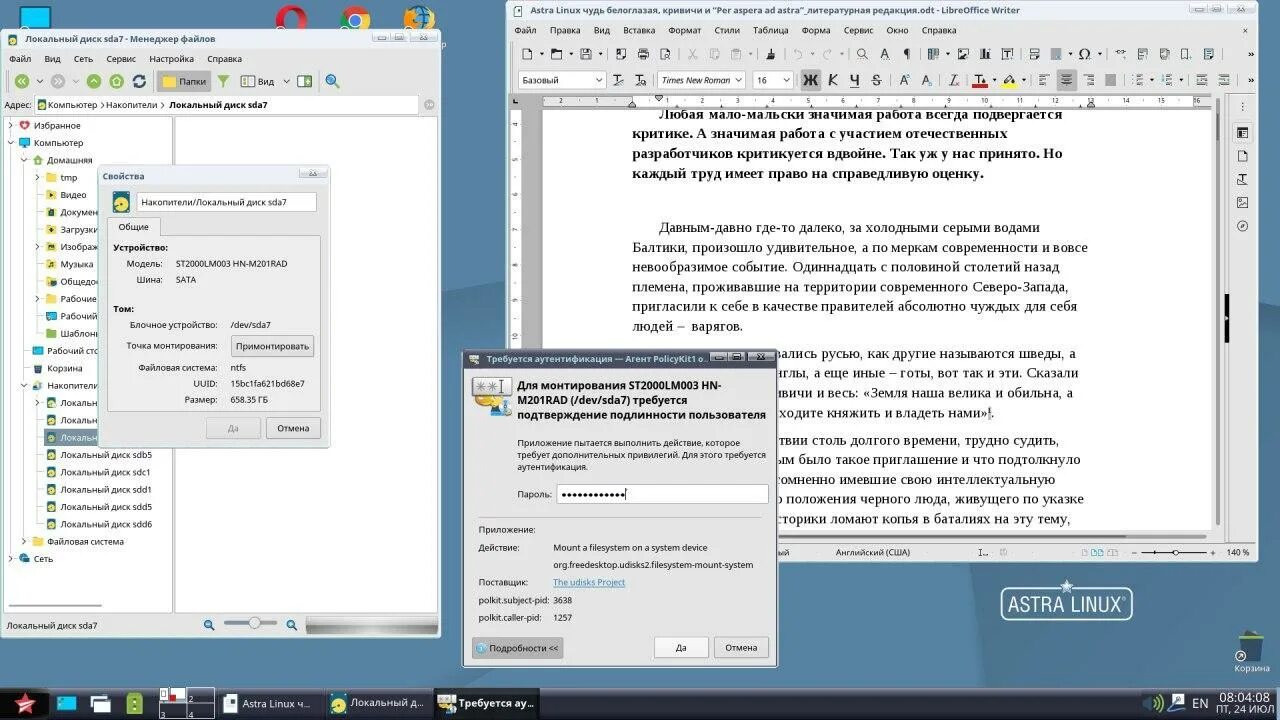Select Локальный диск sdd6 in tree
The width and height of the screenshot is (1280, 720).
(x=105, y=524)
